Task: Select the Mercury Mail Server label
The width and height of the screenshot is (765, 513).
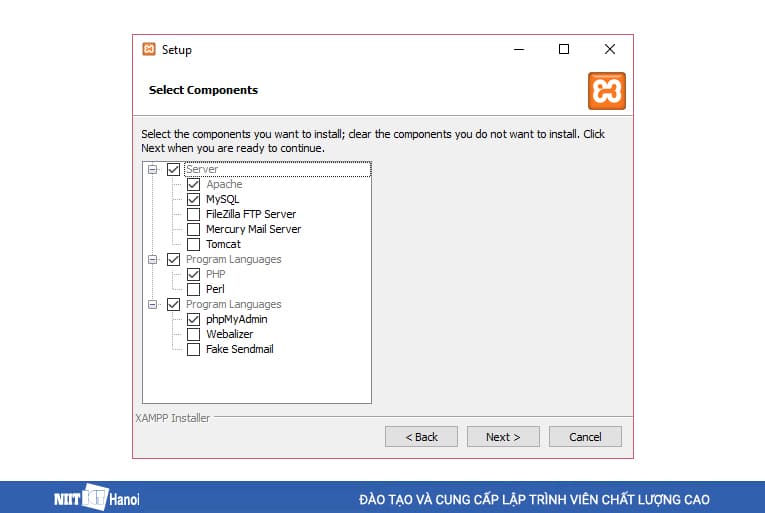Action: (x=253, y=229)
